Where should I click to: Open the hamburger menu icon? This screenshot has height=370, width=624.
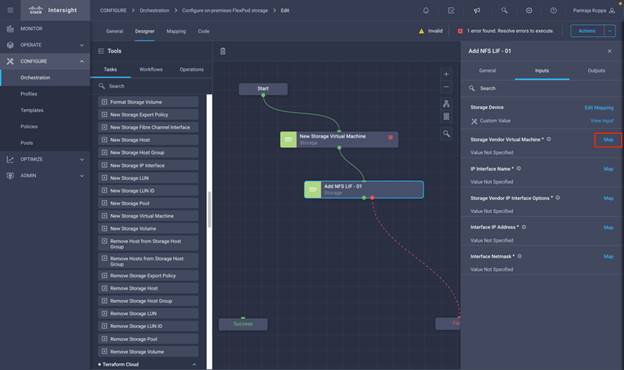point(10,10)
